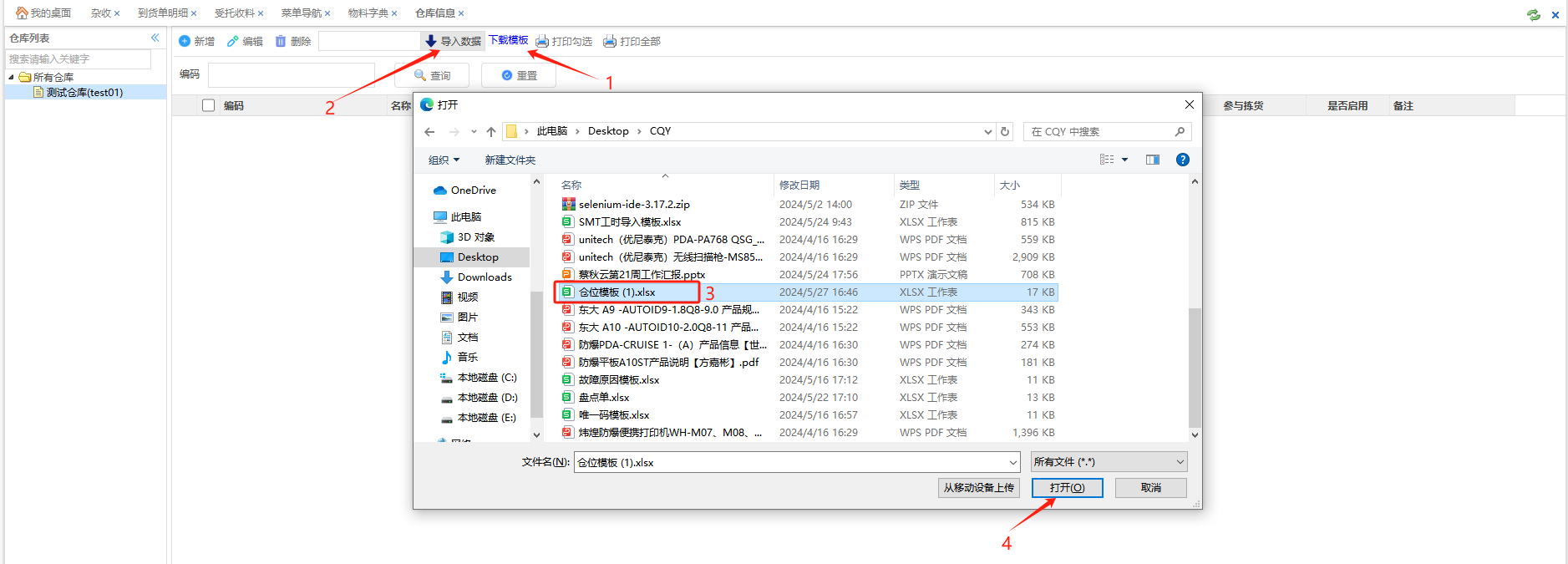
Task: Click the 下载模板 download template link
Action: coord(508,40)
